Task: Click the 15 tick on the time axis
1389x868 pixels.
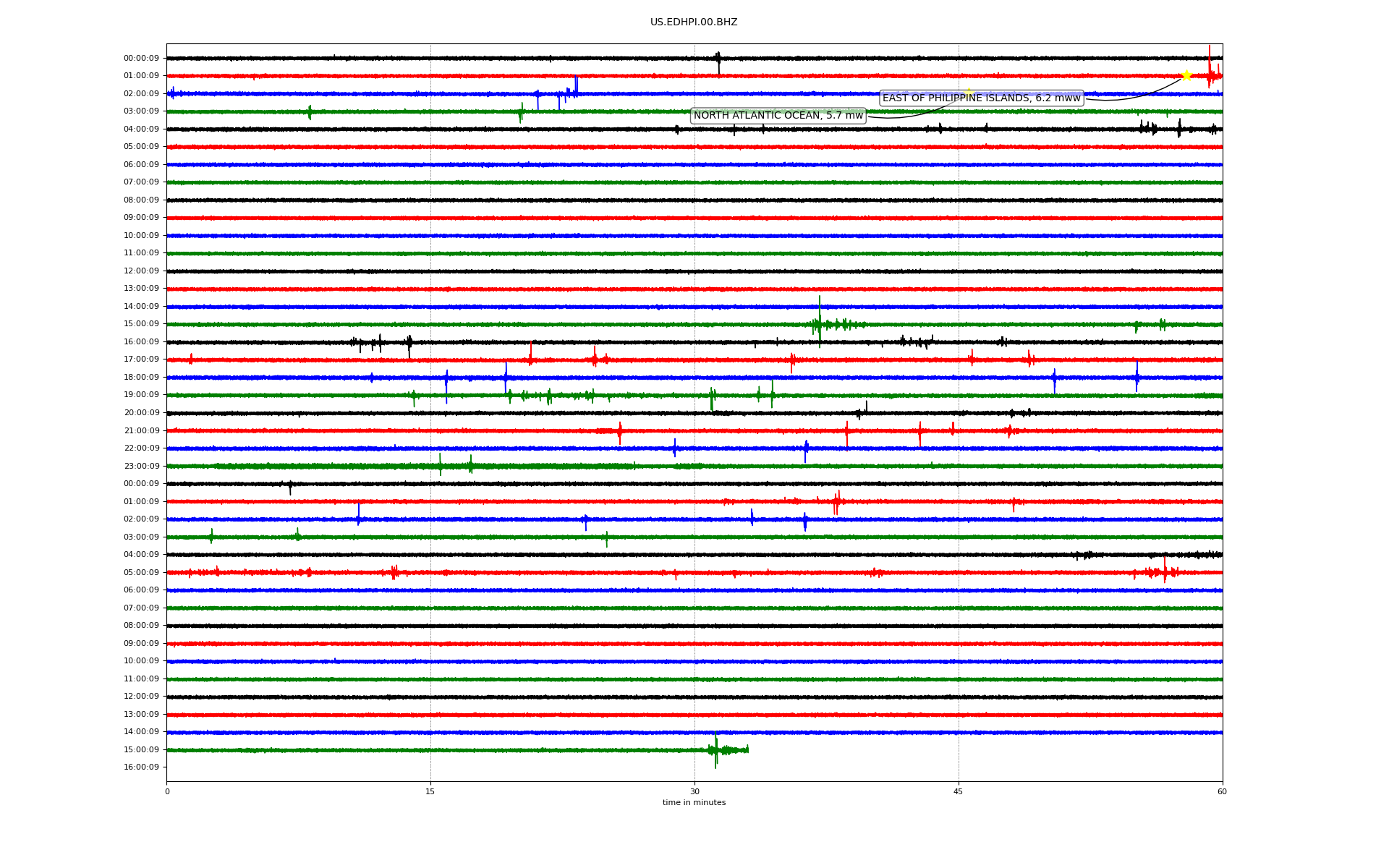Action: pyautogui.click(x=430, y=791)
